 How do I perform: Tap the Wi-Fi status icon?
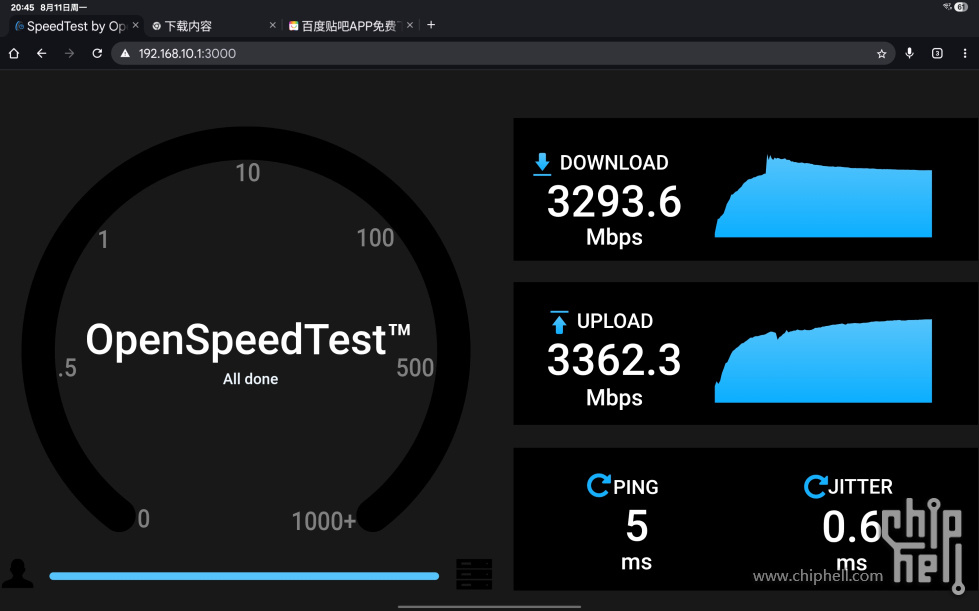(x=947, y=7)
